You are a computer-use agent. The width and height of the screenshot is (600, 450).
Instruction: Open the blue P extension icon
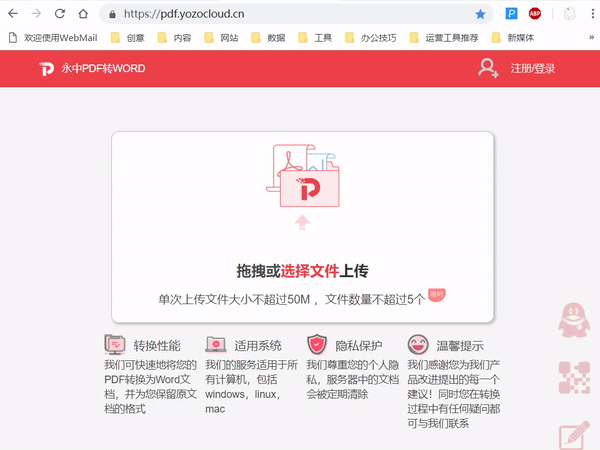click(x=511, y=14)
